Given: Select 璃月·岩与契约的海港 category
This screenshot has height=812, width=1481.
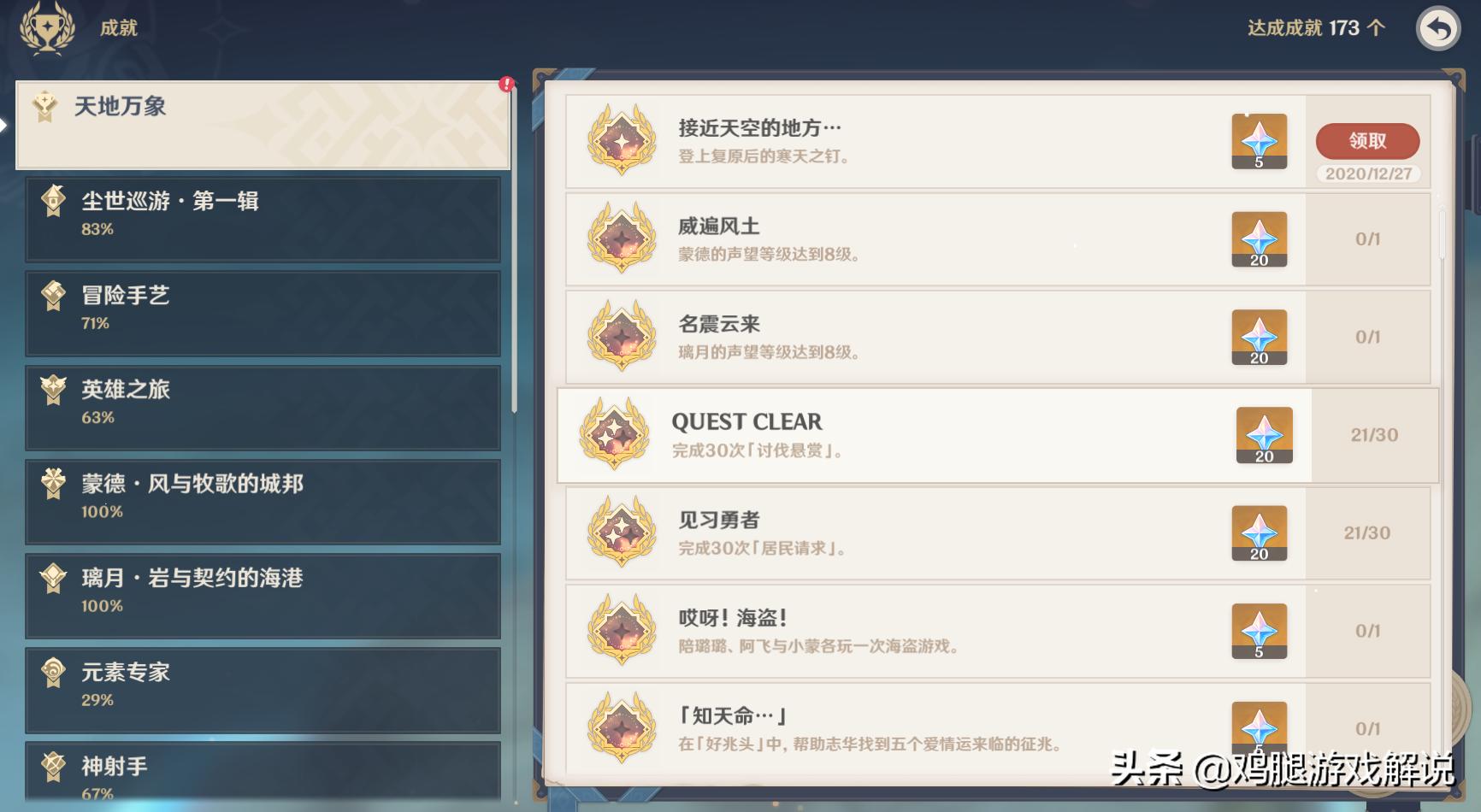Looking at the screenshot, I should (x=263, y=596).
